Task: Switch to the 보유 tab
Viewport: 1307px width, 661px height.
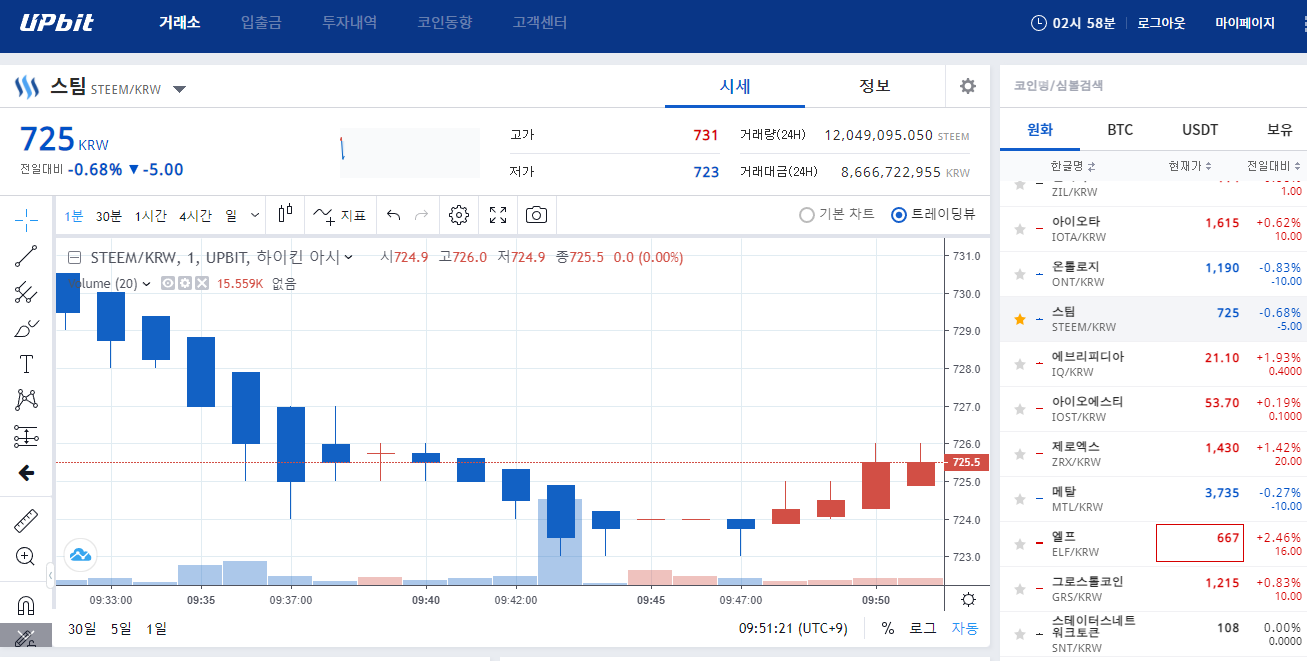Action: click(1280, 130)
